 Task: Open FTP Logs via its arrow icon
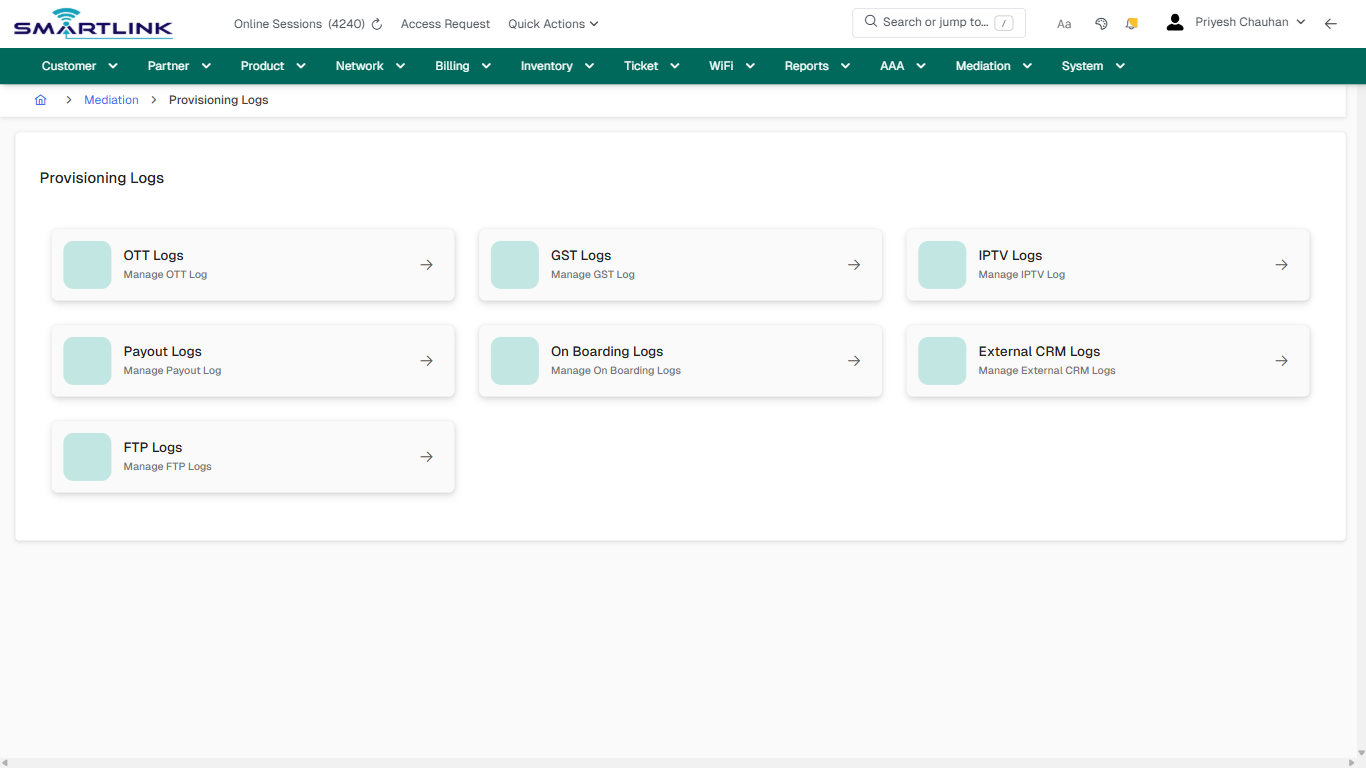(x=426, y=456)
